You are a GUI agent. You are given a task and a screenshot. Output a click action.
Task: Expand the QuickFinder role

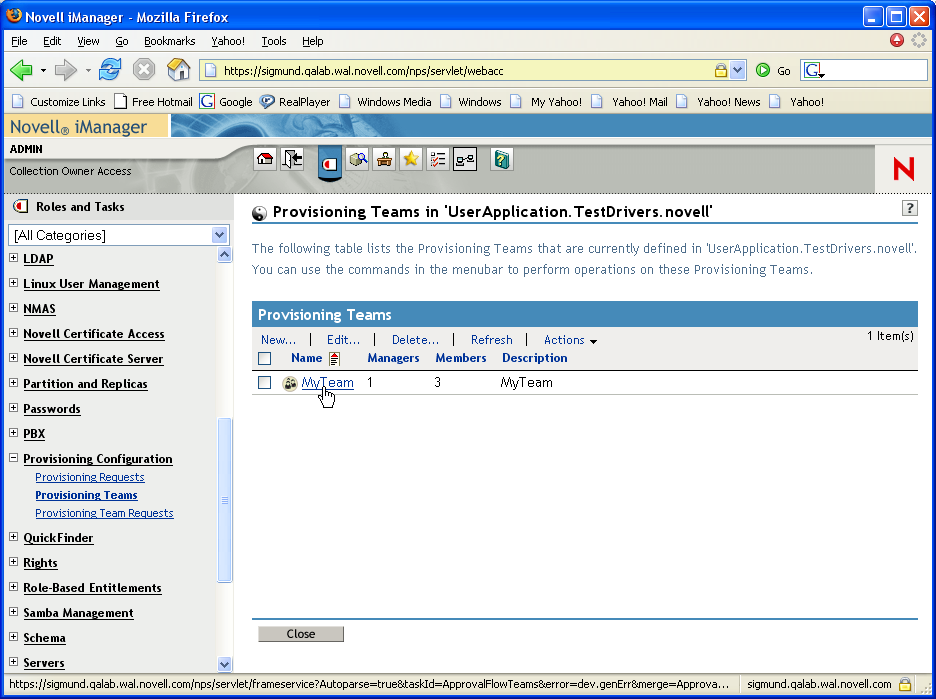14,537
